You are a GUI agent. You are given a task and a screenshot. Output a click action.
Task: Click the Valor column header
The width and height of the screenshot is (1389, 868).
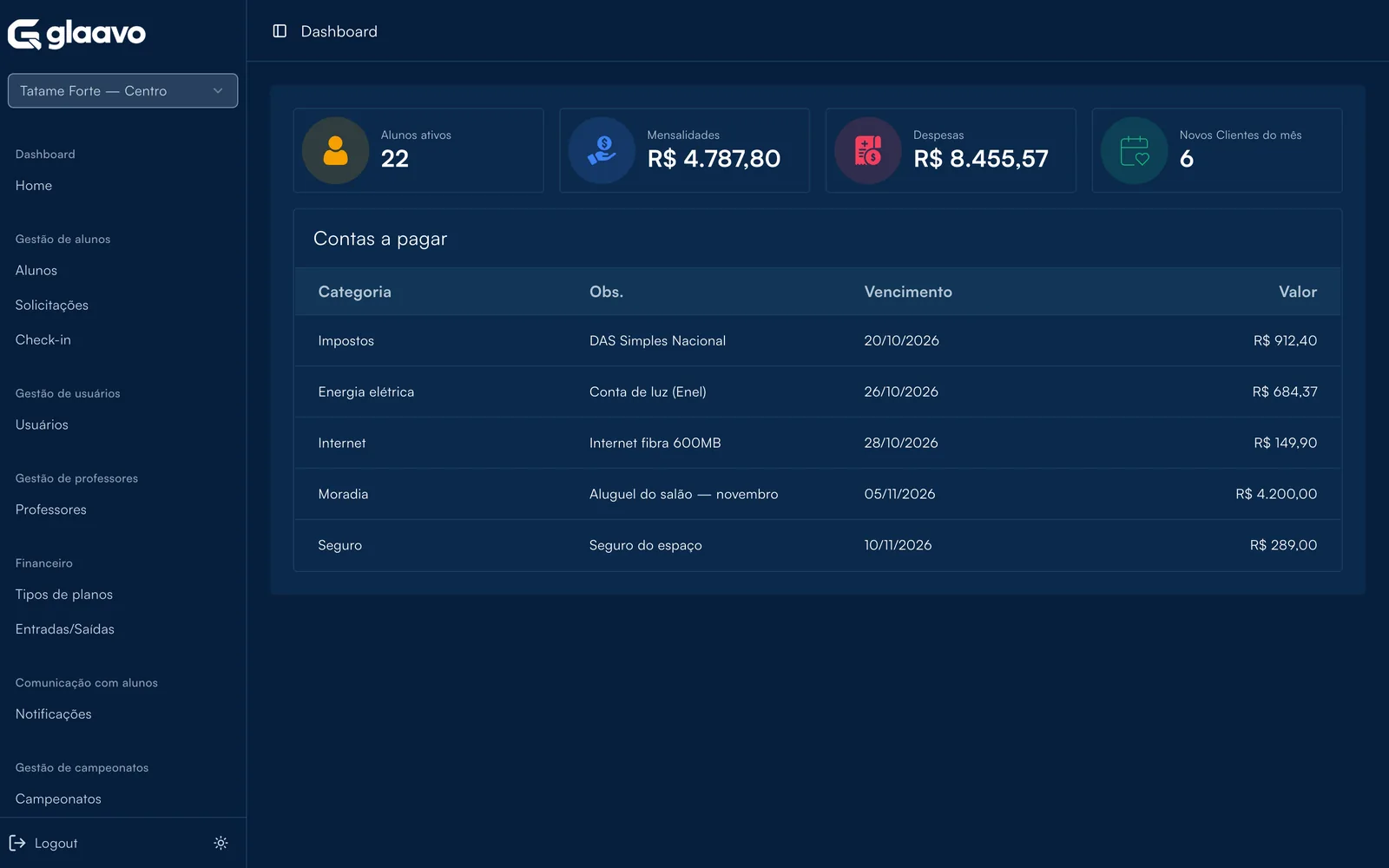point(1298,292)
